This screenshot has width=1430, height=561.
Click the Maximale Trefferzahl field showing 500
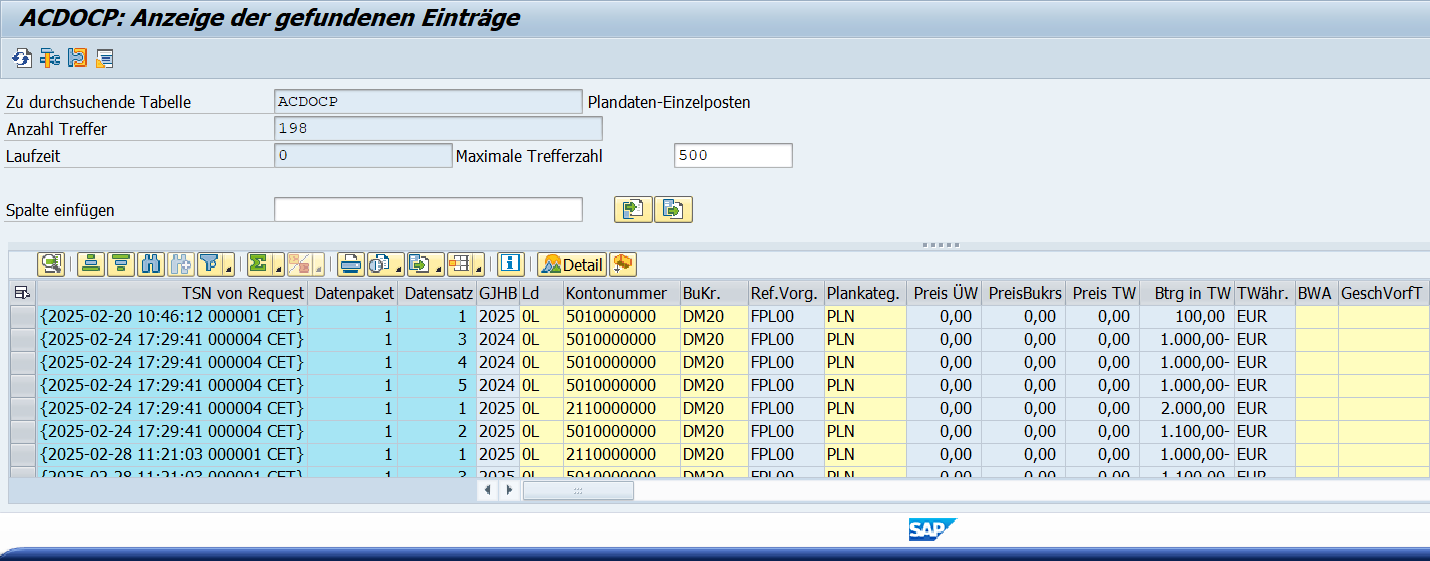coord(733,155)
